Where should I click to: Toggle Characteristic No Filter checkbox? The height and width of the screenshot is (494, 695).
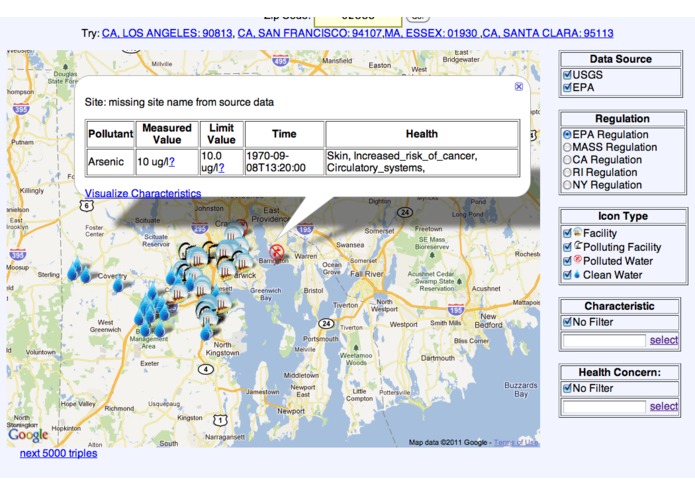pyautogui.click(x=567, y=322)
